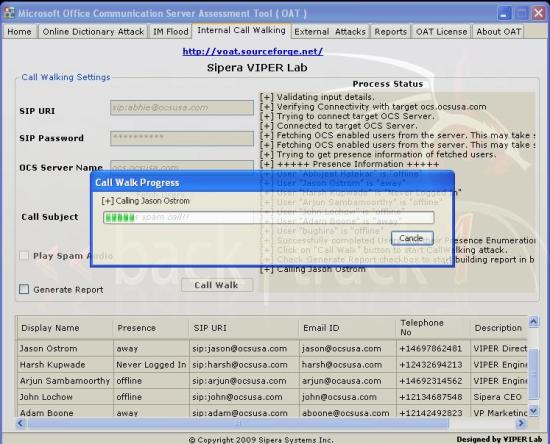This screenshot has height=444, width=550.
Task: Click phone number +12134687548
Action: pyautogui.click(x=433, y=397)
